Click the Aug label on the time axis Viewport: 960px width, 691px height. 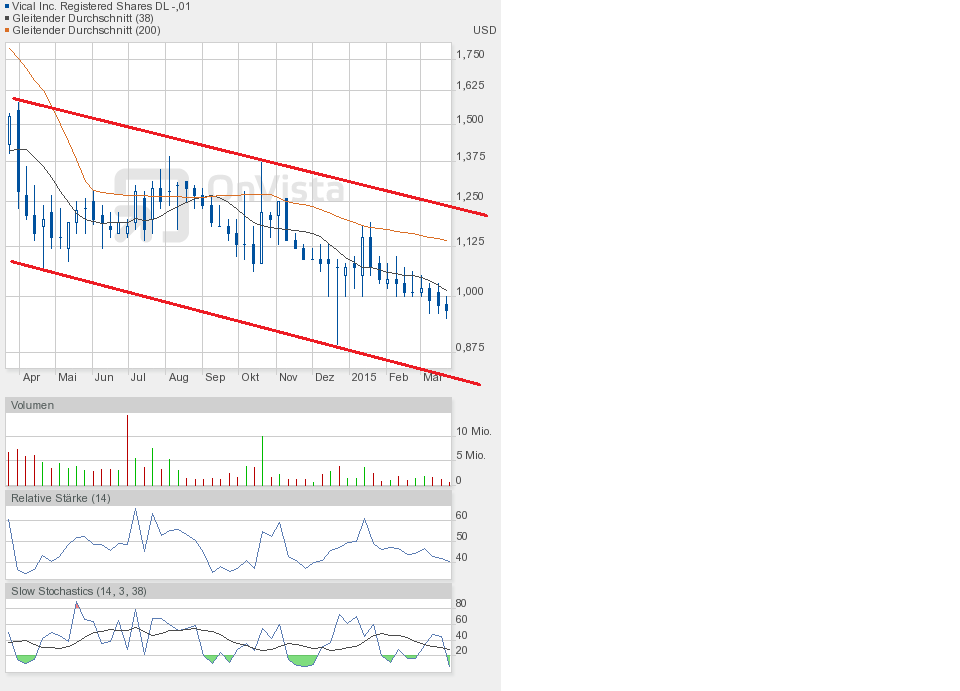point(178,377)
